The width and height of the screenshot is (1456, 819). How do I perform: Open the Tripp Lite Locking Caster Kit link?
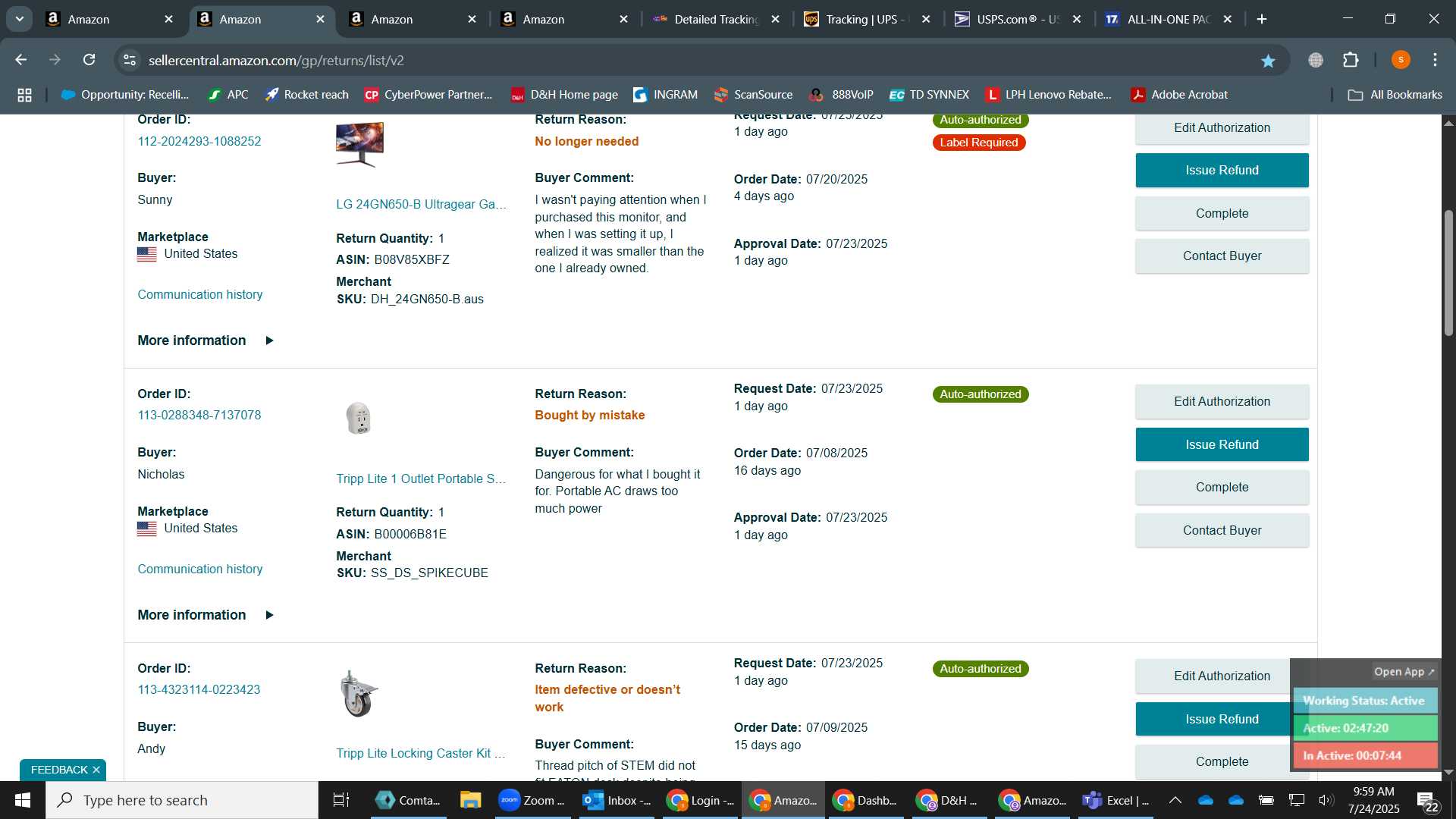tap(420, 753)
